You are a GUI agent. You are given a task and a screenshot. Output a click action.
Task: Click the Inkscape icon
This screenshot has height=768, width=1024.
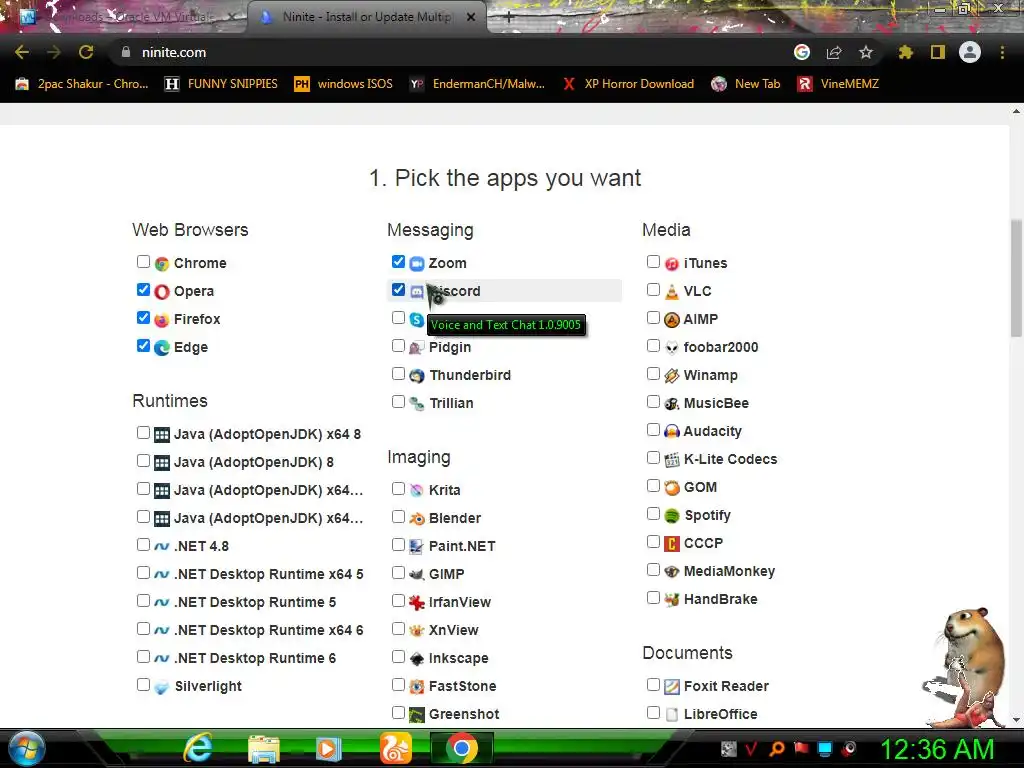coord(417,659)
